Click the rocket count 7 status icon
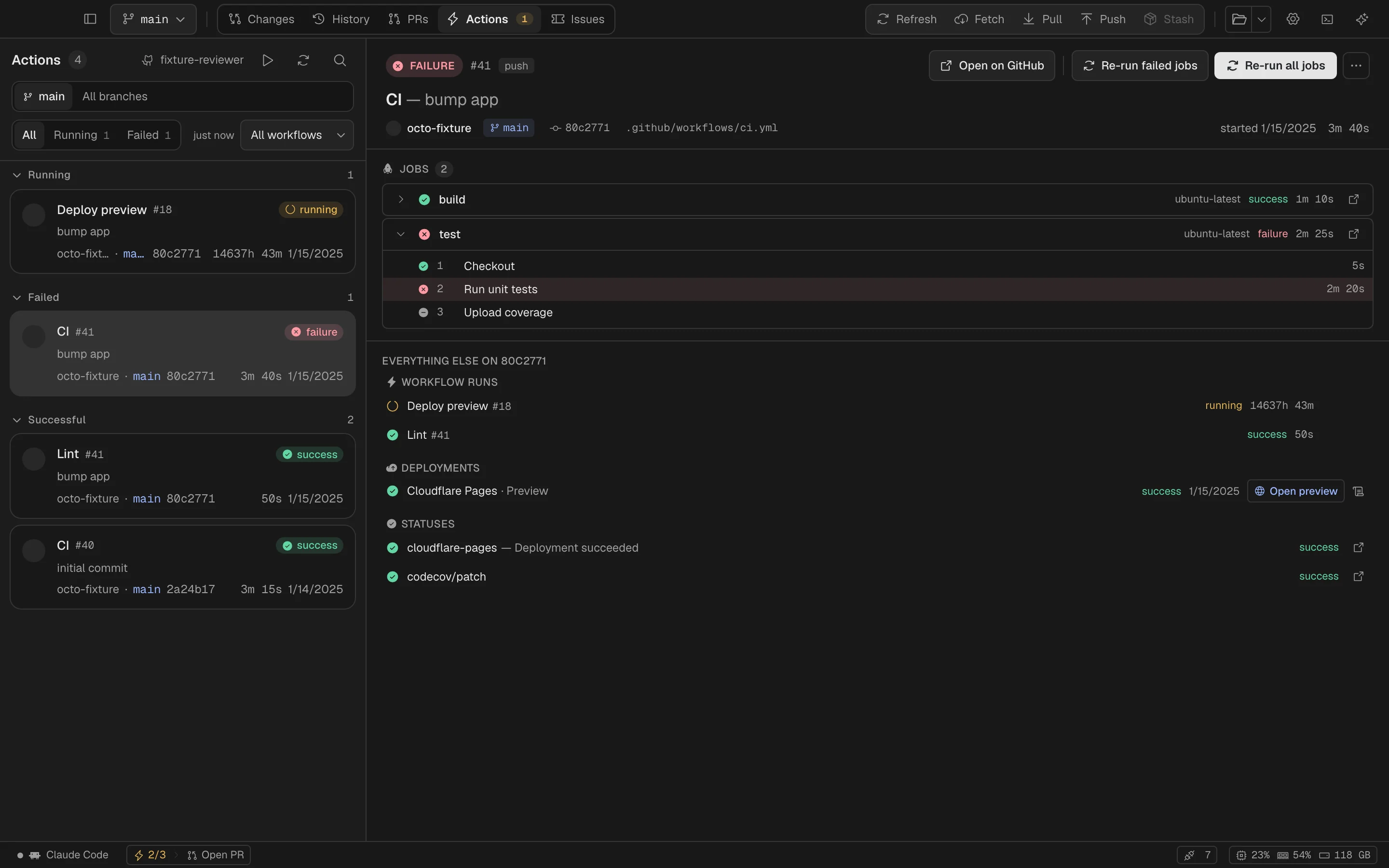Screen dimensions: 1389x868 (1198, 855)
